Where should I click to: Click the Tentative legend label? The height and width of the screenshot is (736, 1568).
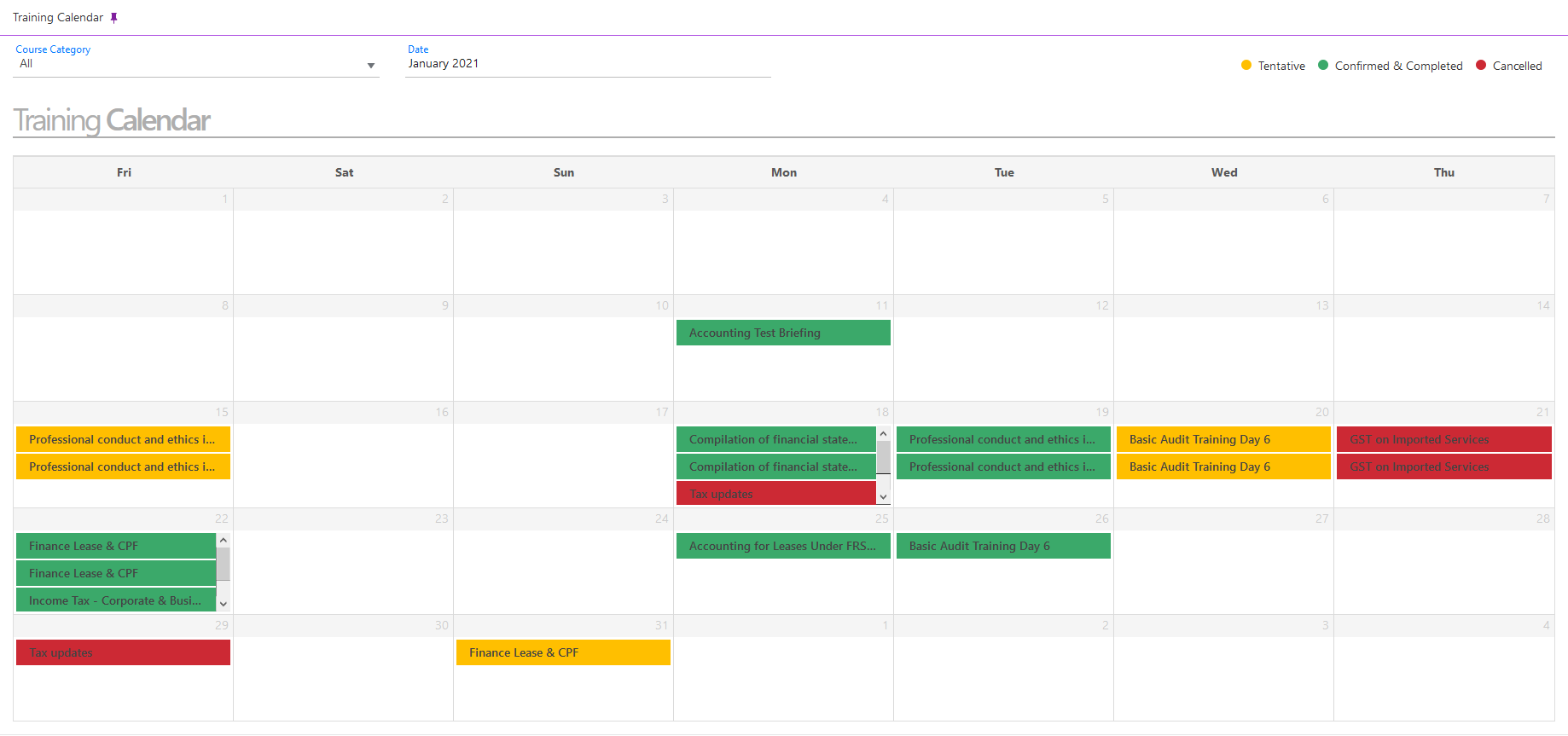click(x=1281, y=66)
